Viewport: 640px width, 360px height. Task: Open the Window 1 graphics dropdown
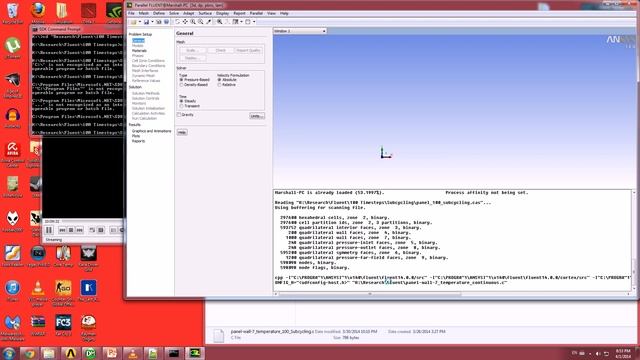pyautogui.click(x=300, y=31)
